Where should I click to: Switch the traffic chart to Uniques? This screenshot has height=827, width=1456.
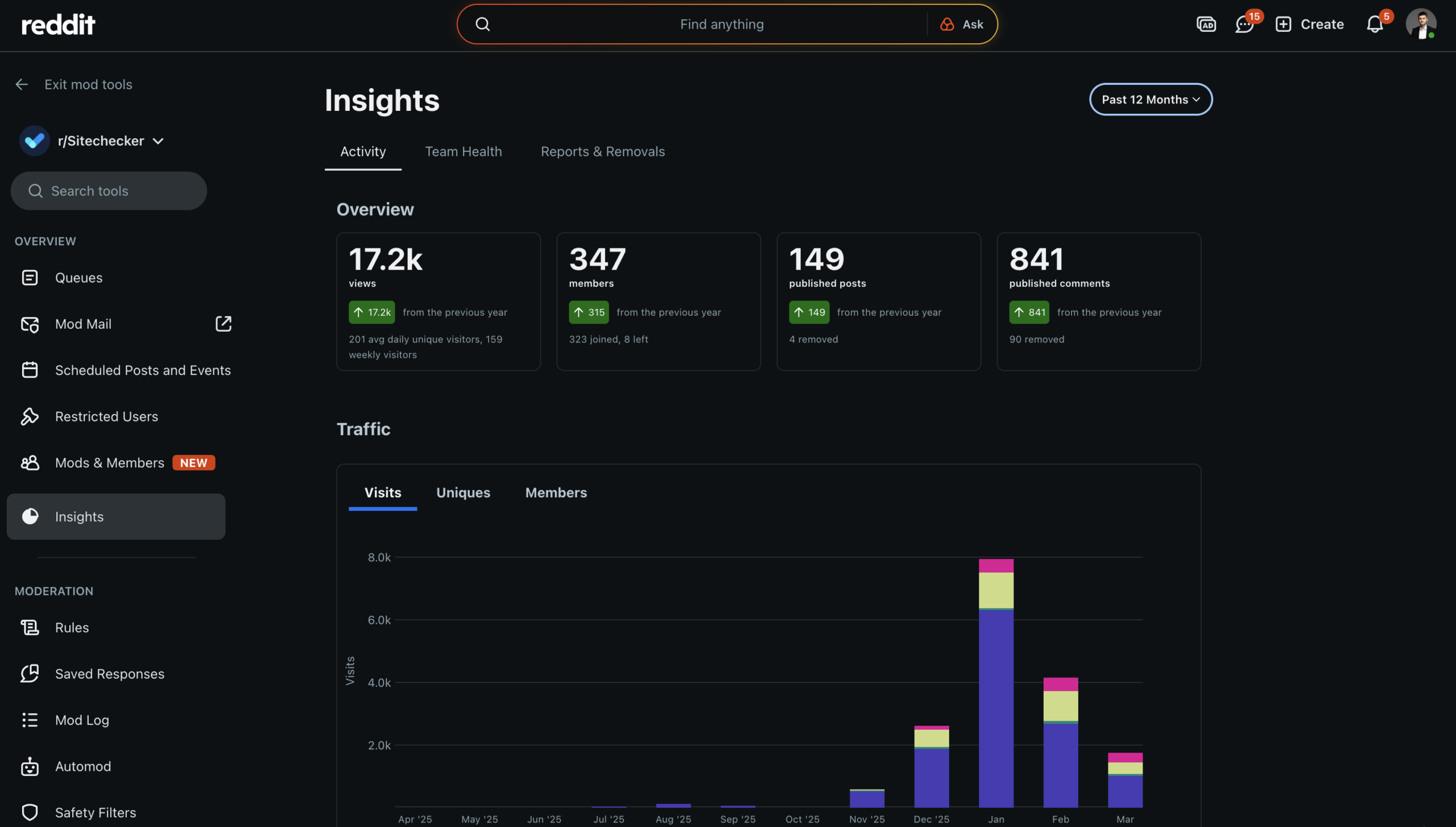click(x=462, y=493)
